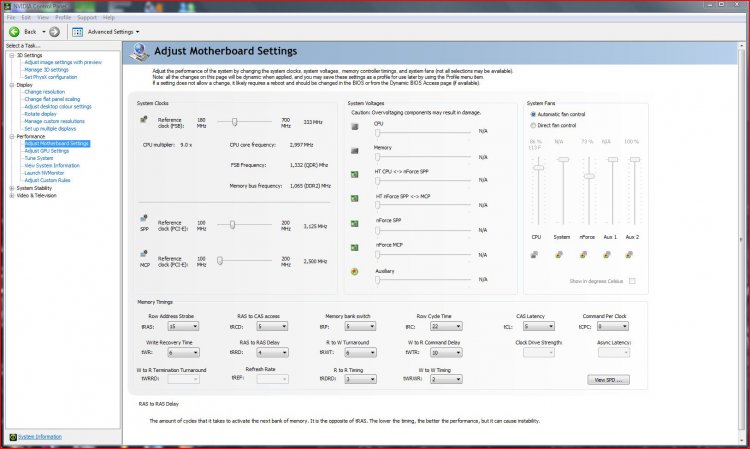
Task: Open the tRCD RAS to CAS access dropdown
Action: pos(272,326)
